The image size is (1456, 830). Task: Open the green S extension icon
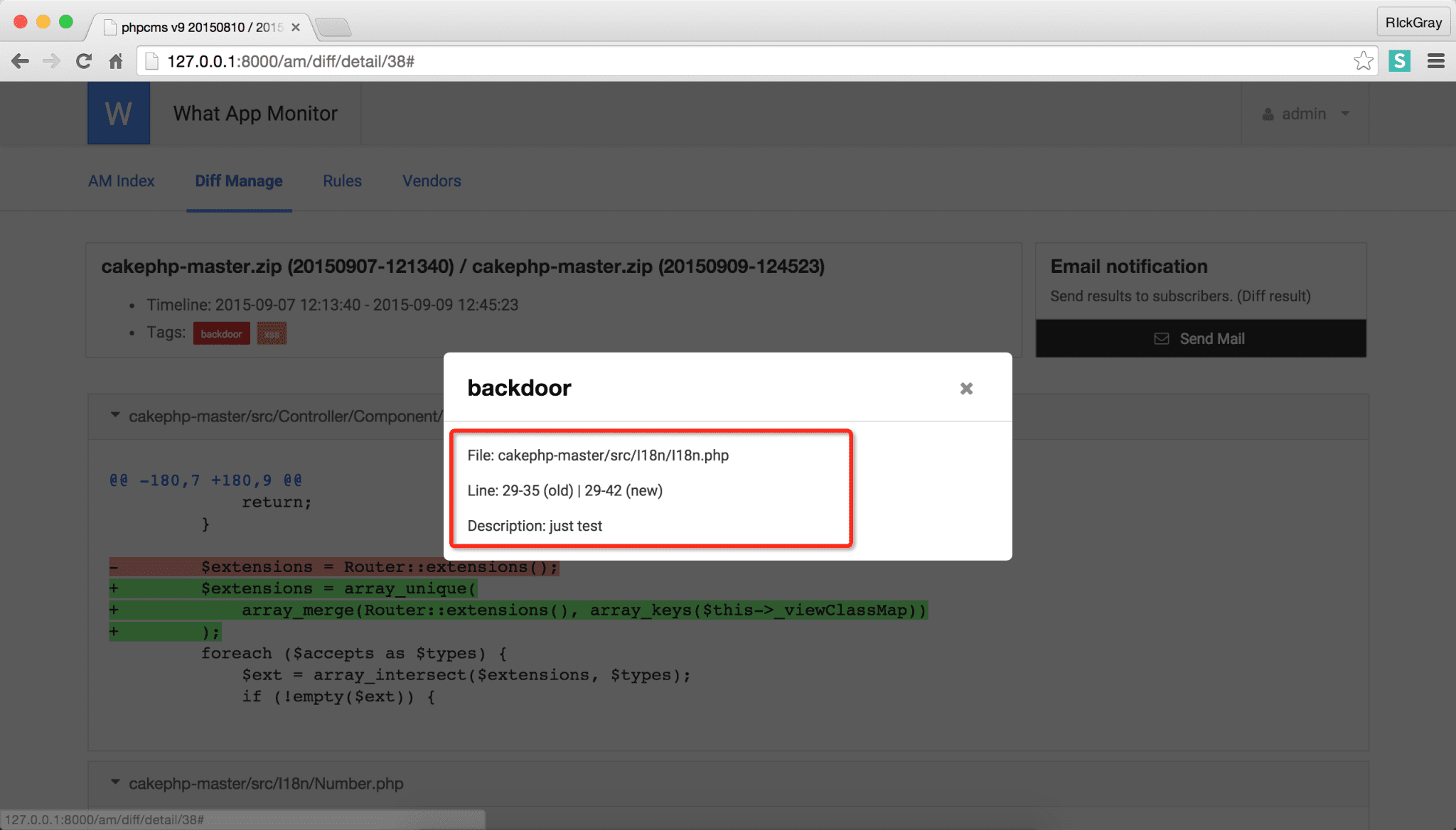(1399, 61)
